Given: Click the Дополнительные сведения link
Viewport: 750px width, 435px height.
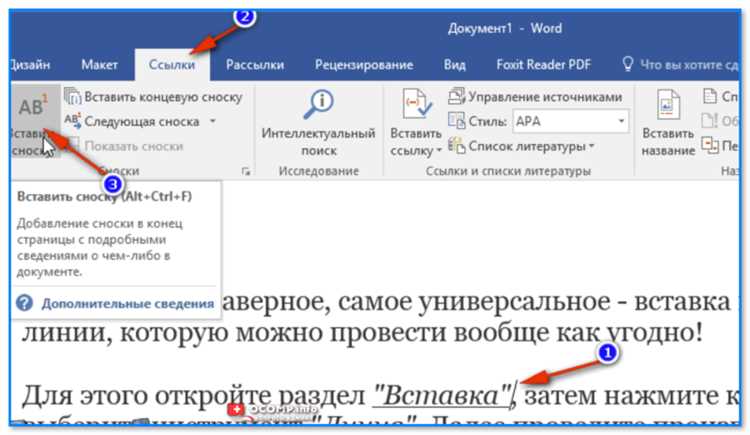Looking at the screenshot, I should click(x=128, y=303).
